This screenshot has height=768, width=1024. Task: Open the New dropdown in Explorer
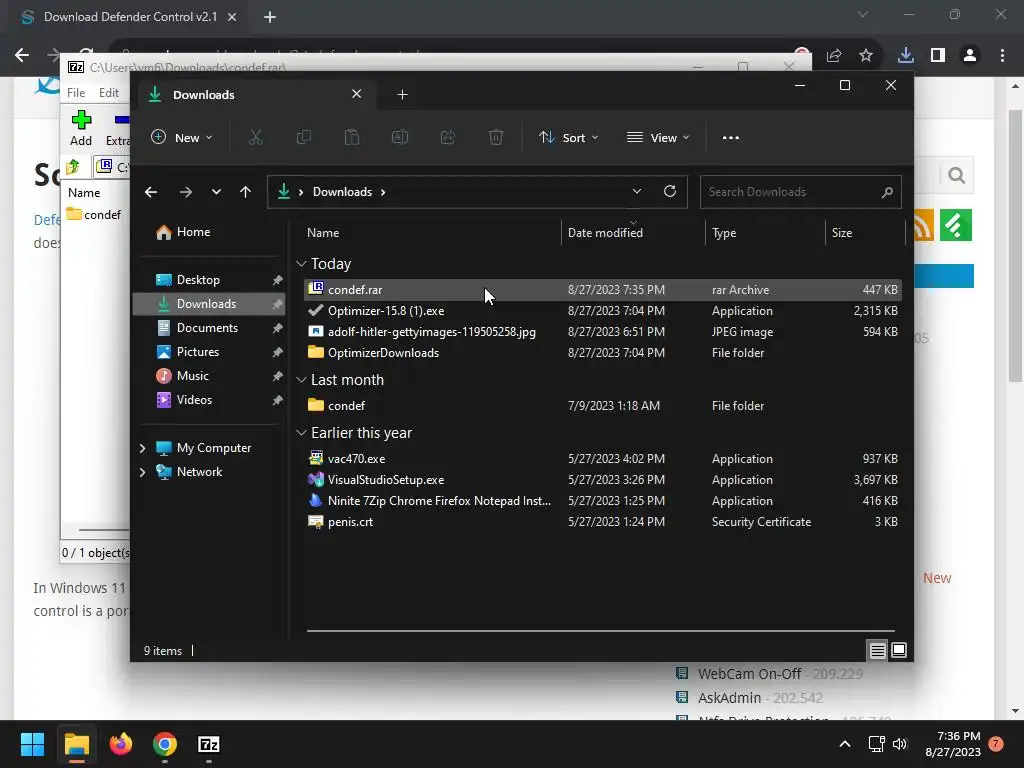click(182, 137)
